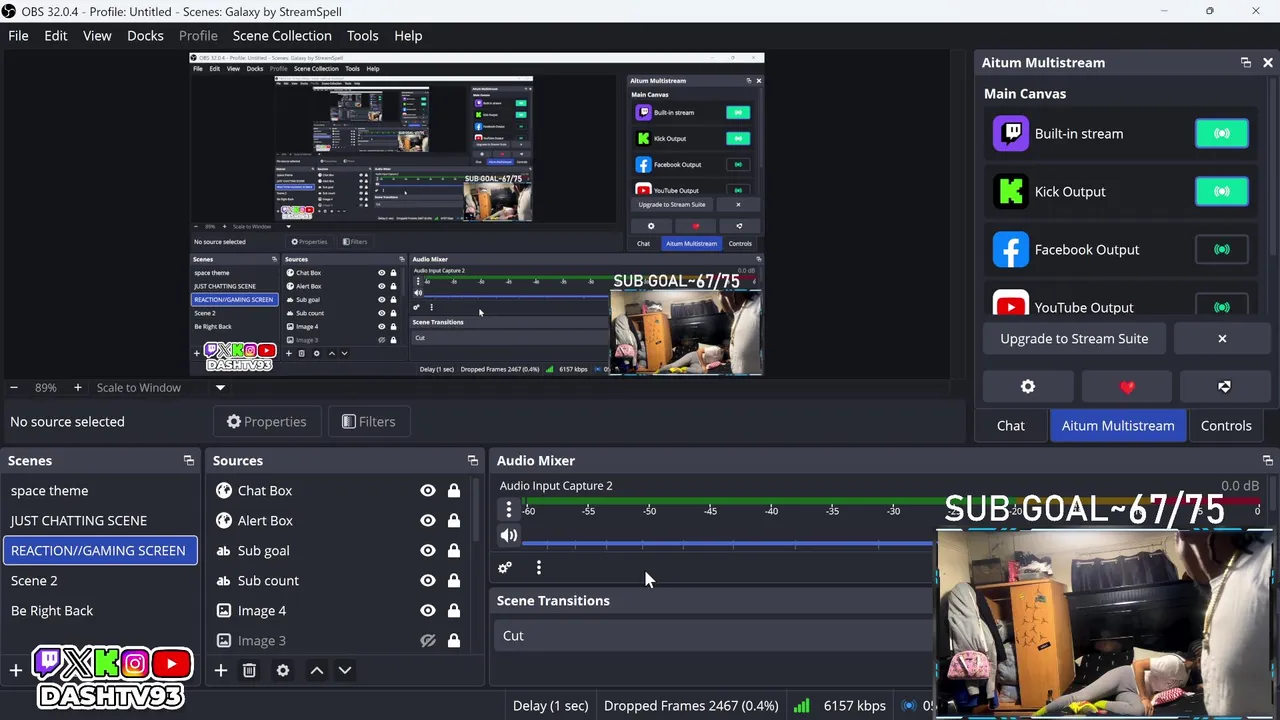Select the Aitum Multistream tab

tap(1118, 425)
